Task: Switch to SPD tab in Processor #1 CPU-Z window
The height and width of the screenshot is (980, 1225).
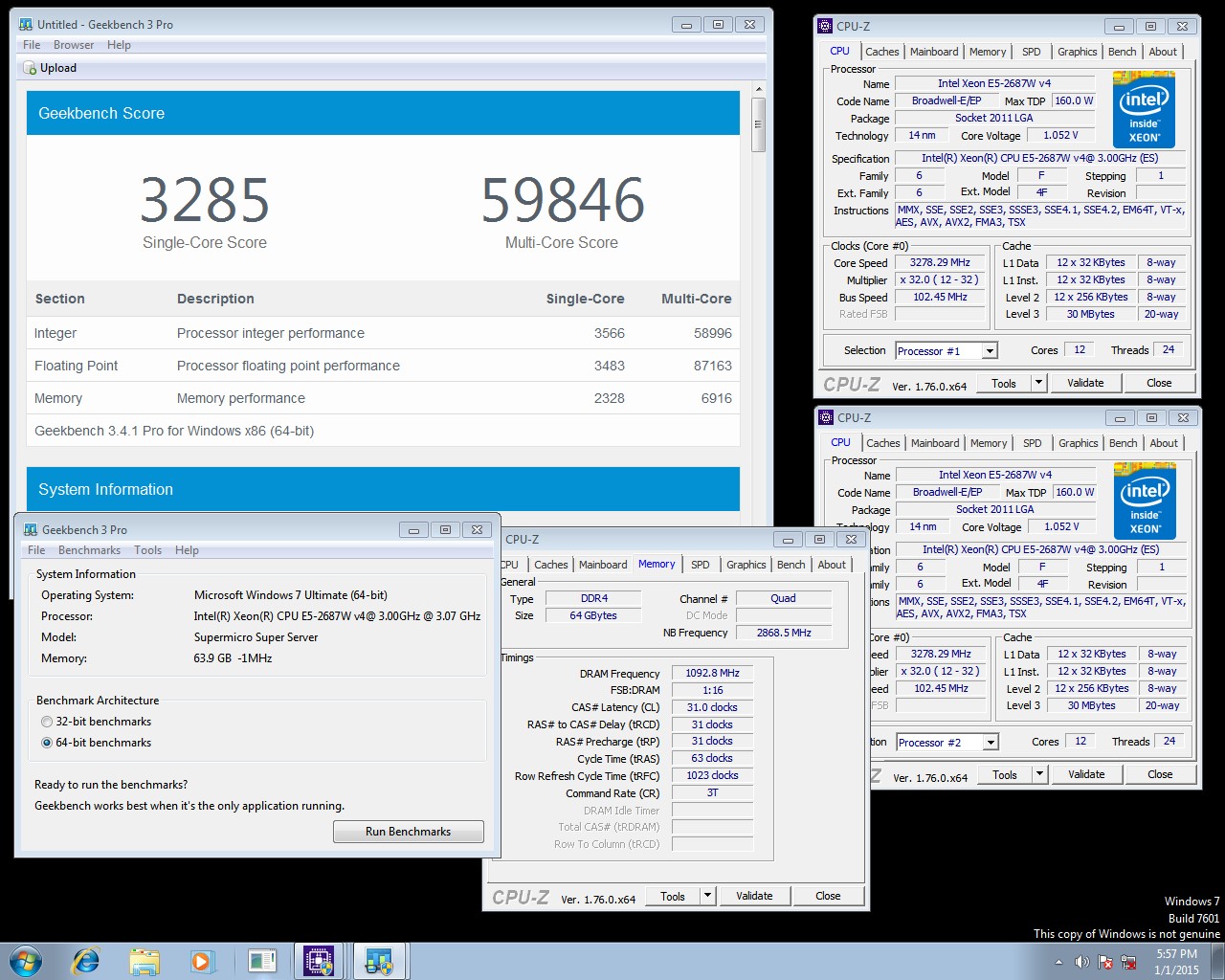Action: (x=1031, y=52)
